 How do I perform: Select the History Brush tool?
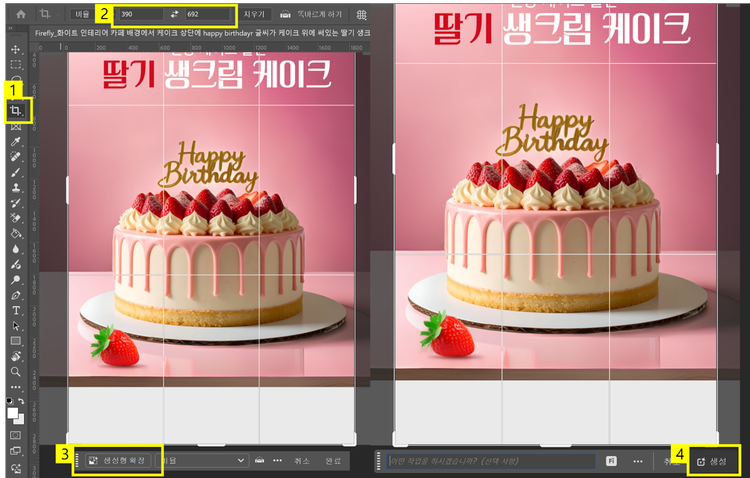click(16, 202)
